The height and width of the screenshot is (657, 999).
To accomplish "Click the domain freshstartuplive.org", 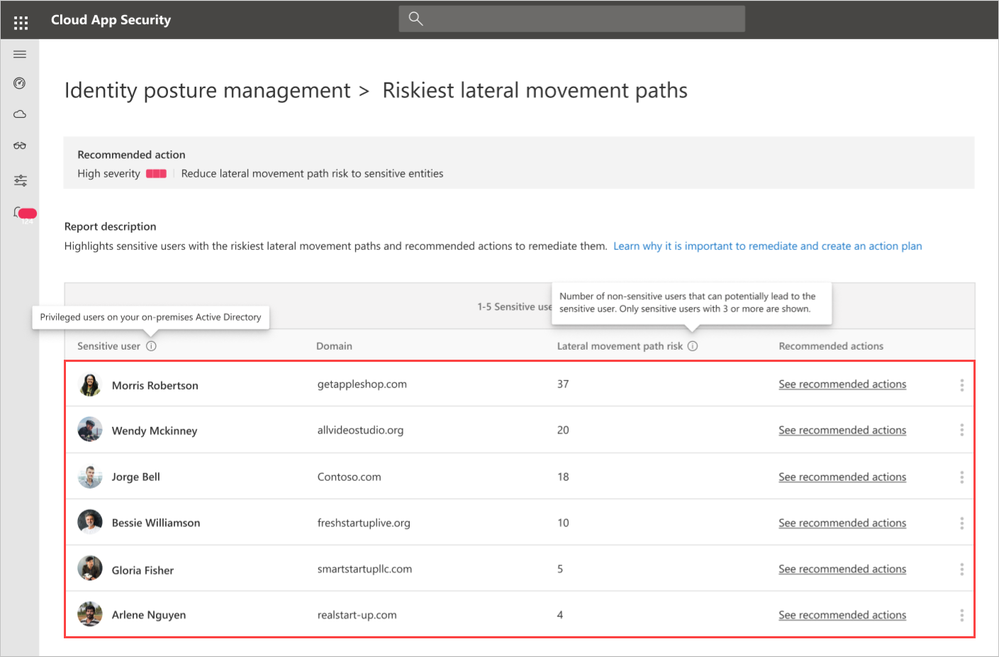I will click(364, 523).
